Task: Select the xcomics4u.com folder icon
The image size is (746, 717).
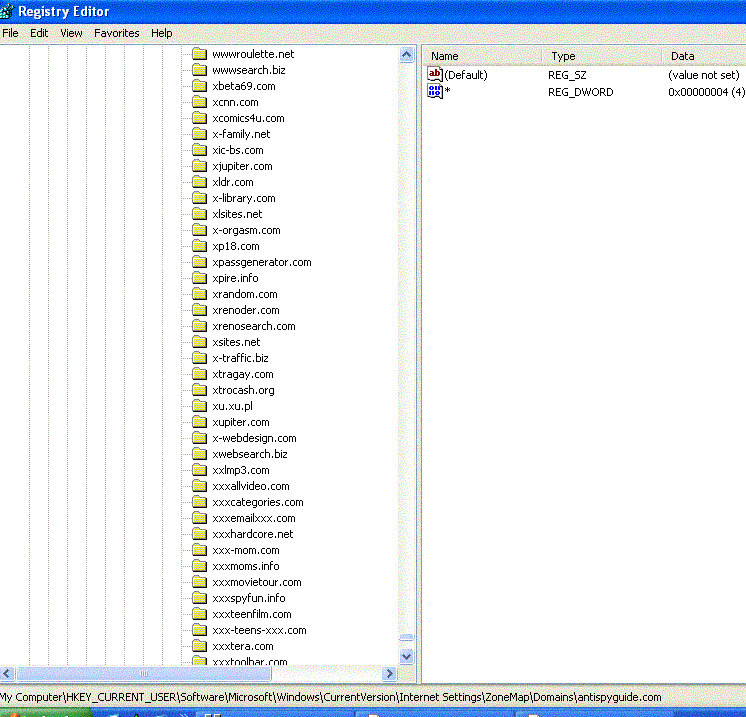Action: click(x=199, y=118)
